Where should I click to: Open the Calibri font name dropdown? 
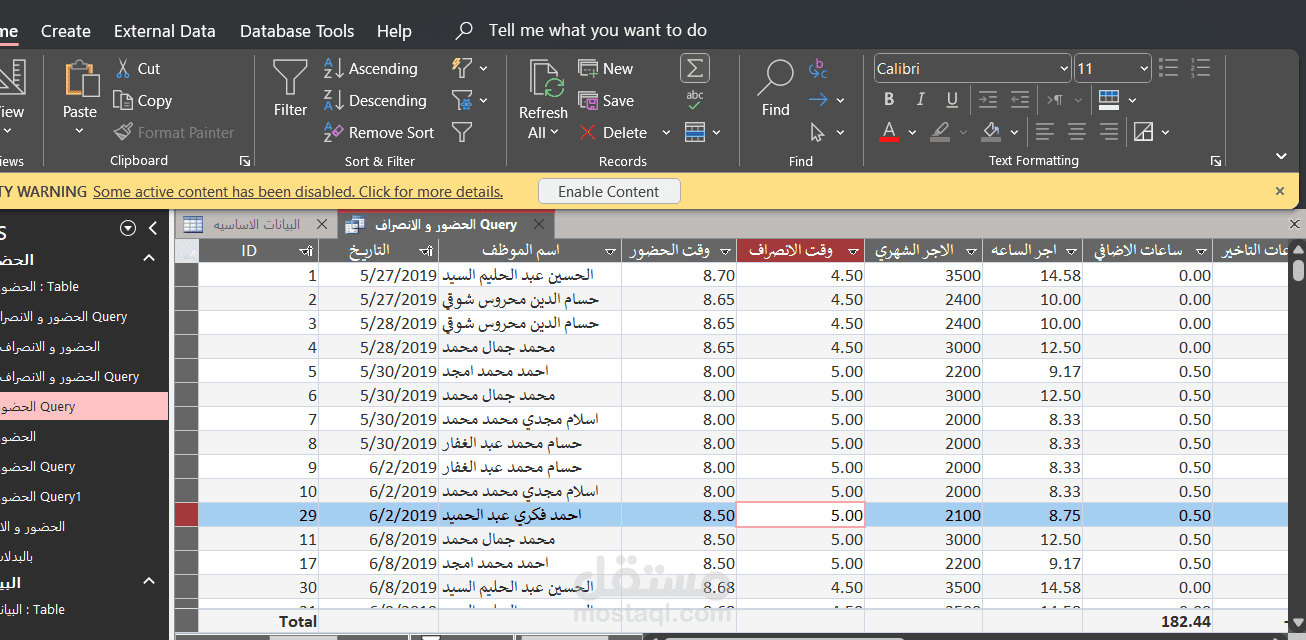pyautogui.click(x=1063, y=69)
